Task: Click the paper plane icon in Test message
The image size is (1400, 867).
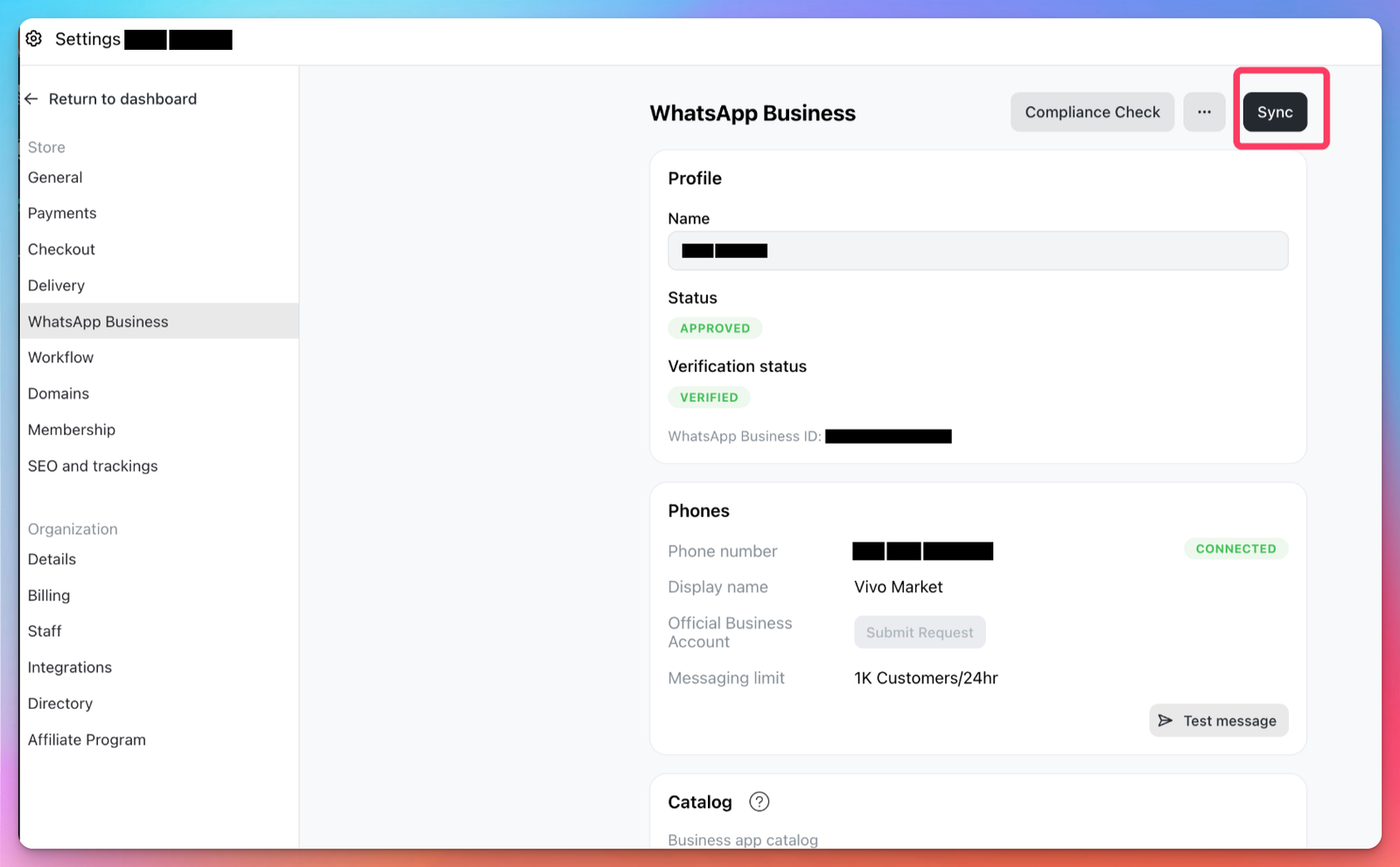Action: [1165, 720]
